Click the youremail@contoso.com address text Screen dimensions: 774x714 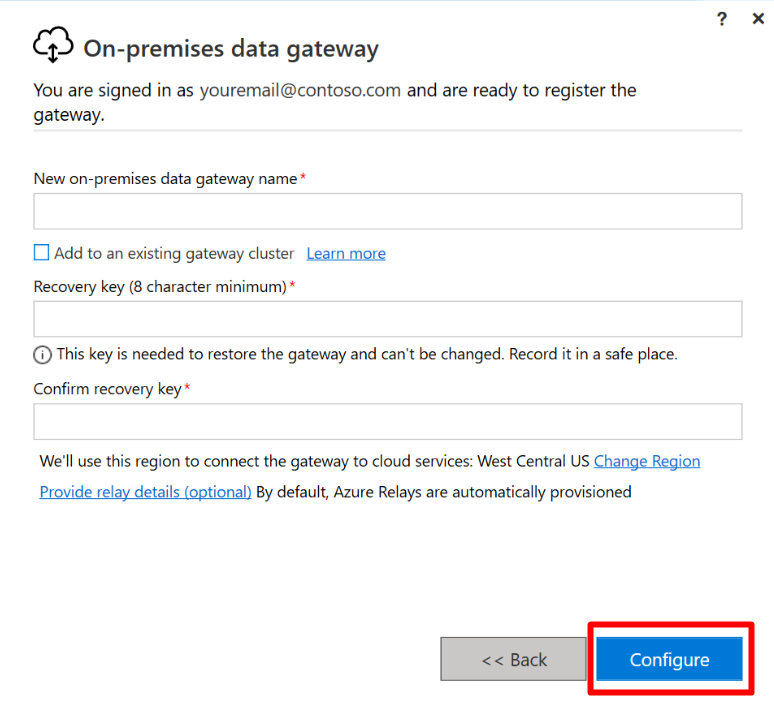[x=300, y=90]
